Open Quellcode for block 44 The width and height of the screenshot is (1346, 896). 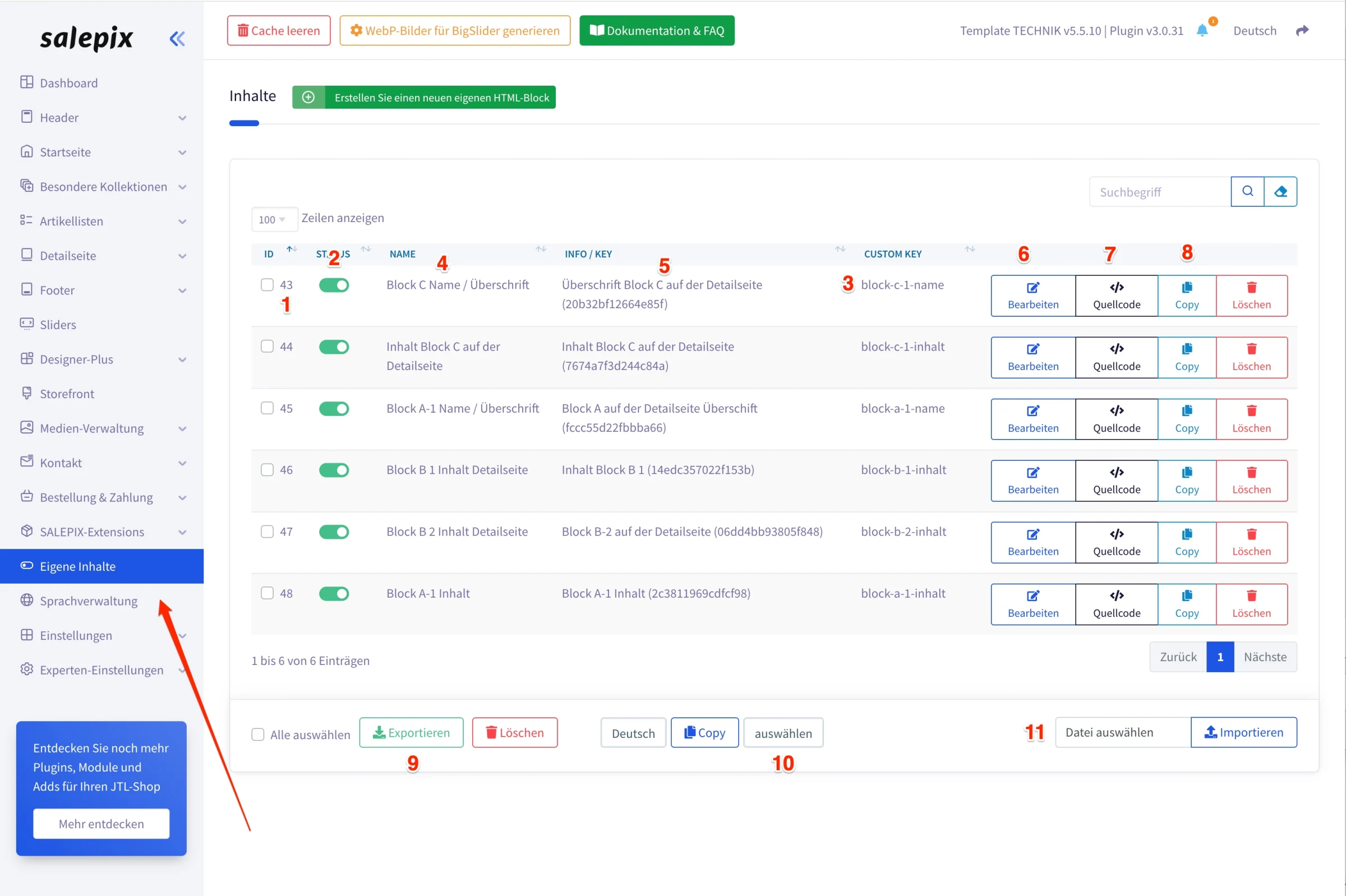point(1117,358)
